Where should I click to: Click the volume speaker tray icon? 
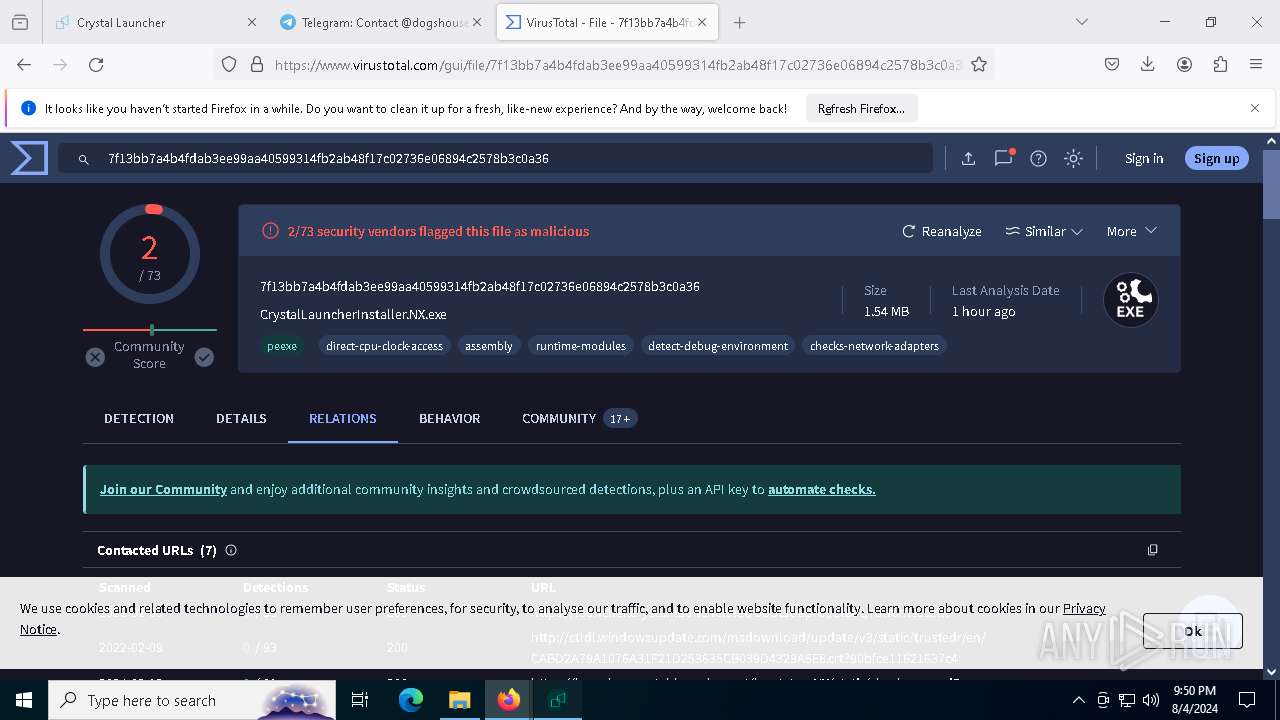(x=1151, y=700)
